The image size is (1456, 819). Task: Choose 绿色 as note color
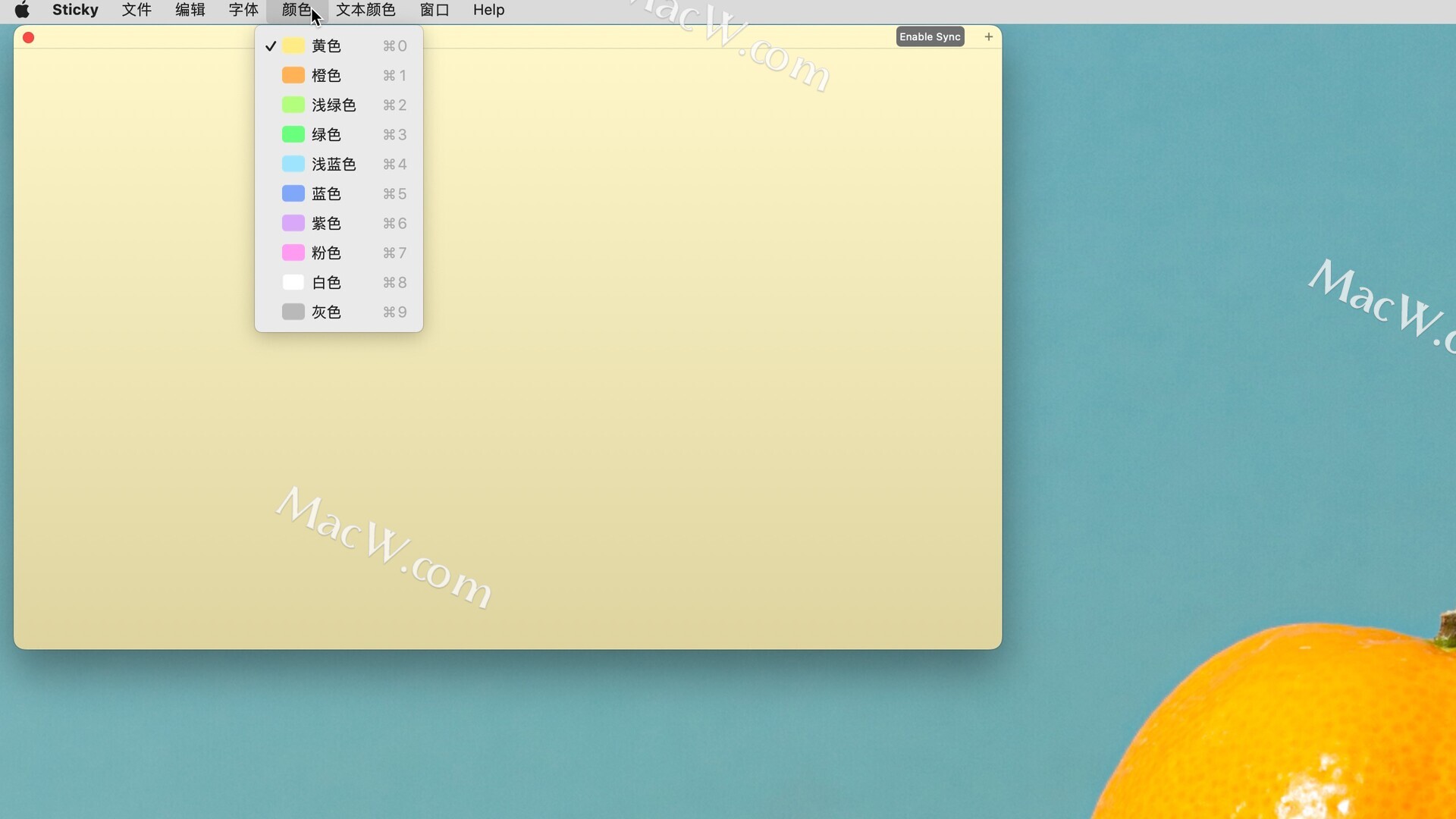[x=339, y=135]
